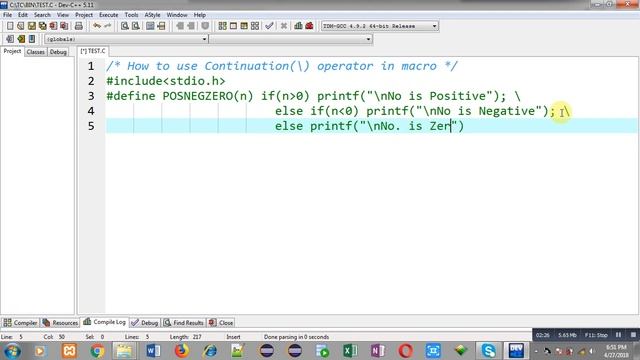Viewport: 640px width, 360px height.
Task: Open Google Chrome from the taskbar
Action: (x=97, y=351)
